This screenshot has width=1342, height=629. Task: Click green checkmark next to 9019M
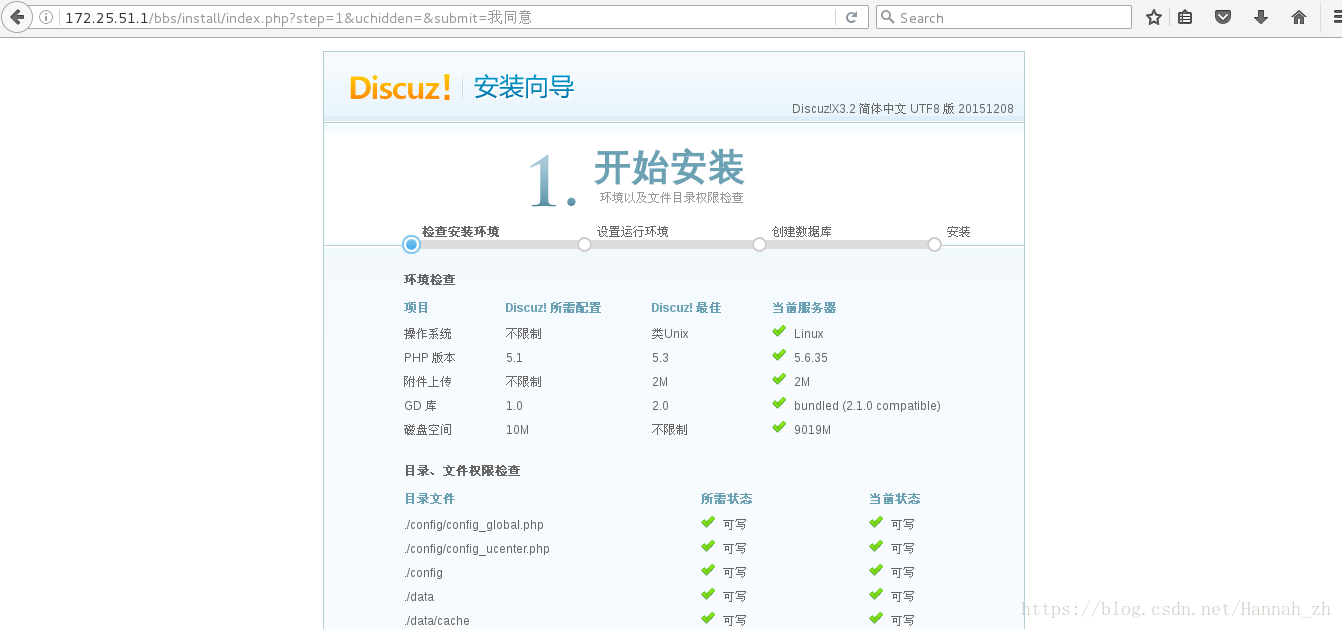779,427
